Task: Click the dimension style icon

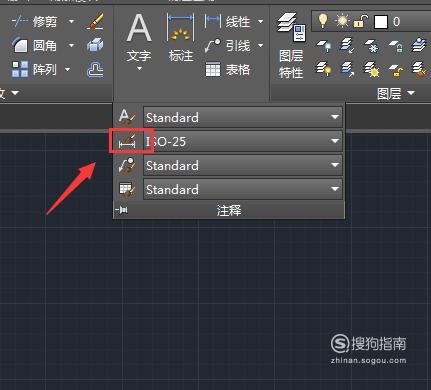Action: point(127,141)
